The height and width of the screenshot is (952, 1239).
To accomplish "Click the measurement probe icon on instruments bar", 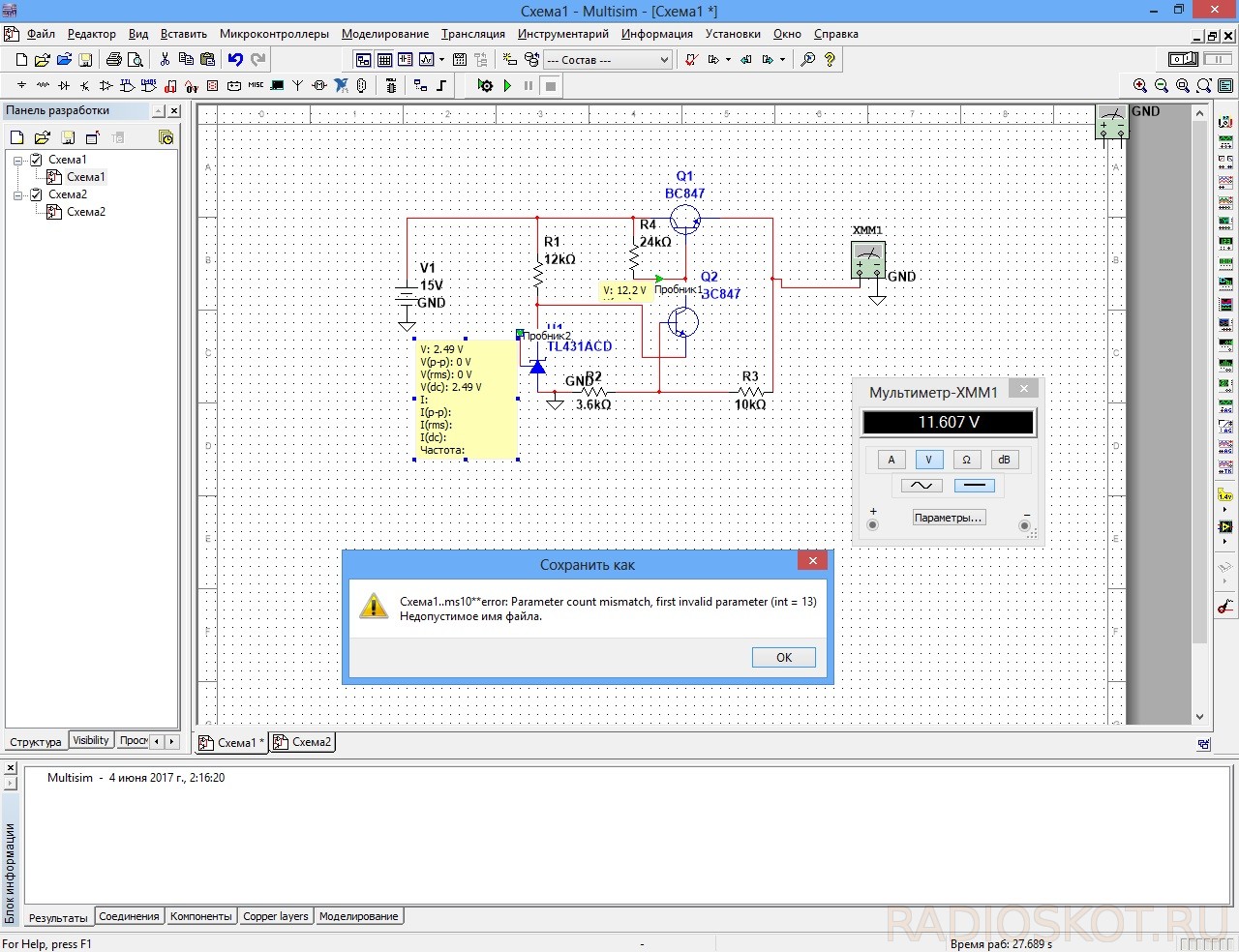I will click(1225, 496).
